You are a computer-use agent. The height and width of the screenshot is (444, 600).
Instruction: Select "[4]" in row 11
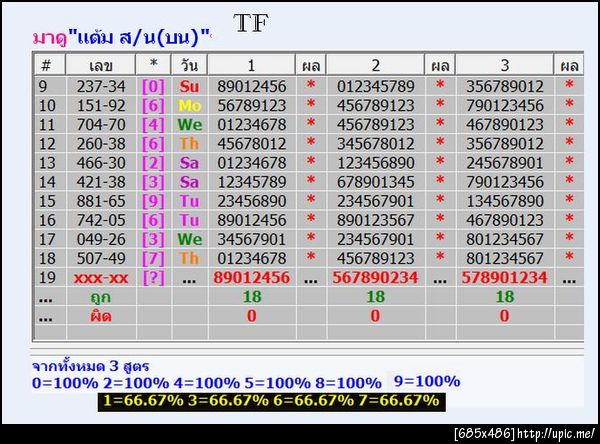coord(153,125)
